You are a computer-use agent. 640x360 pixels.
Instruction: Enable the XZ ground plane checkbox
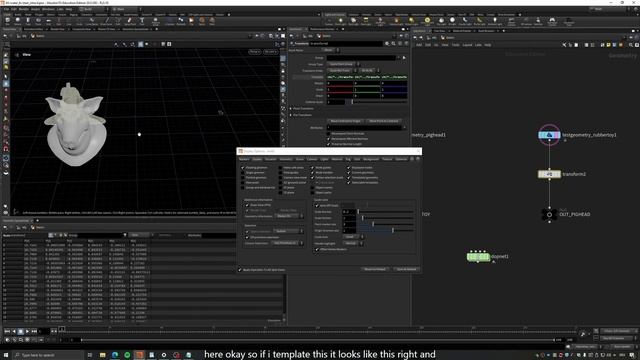280,182
